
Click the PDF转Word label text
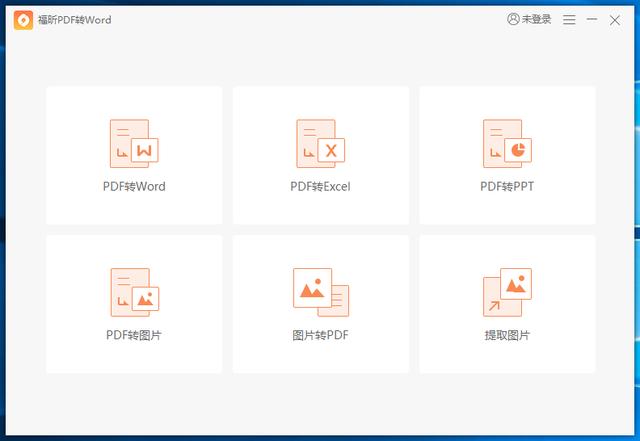click(x=134, y=187)
